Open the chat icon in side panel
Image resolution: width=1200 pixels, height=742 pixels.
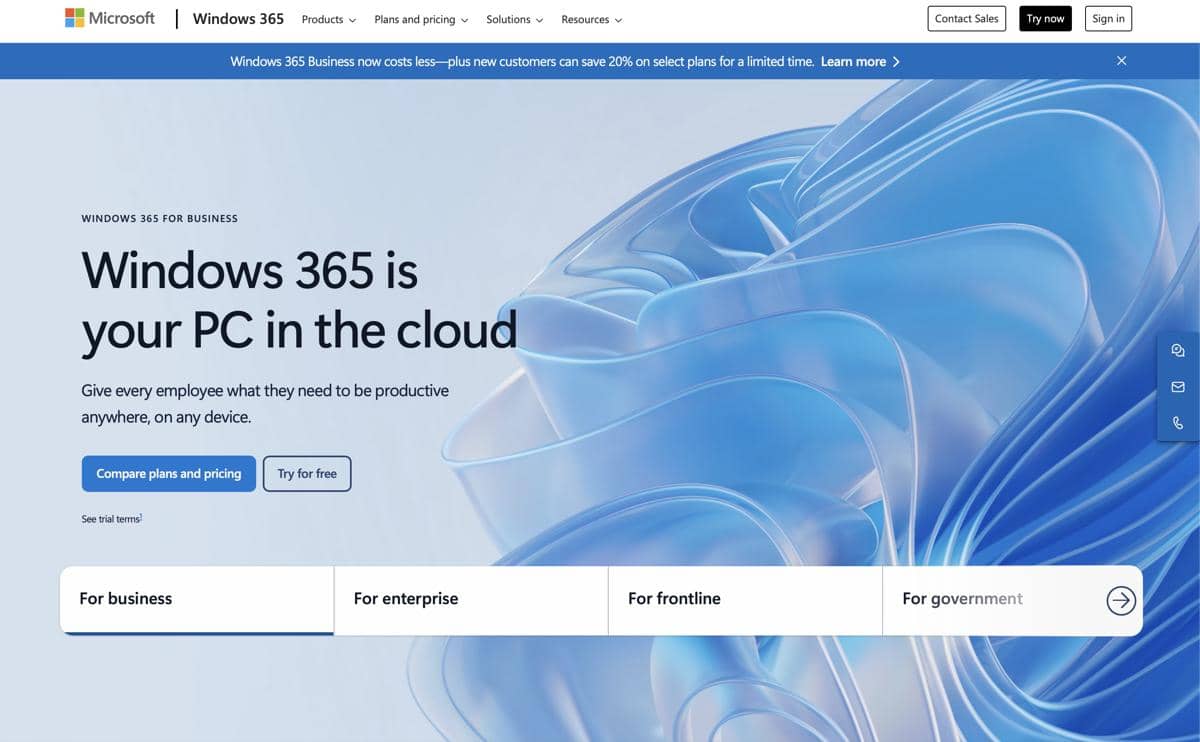click(x=1178, y=350)
